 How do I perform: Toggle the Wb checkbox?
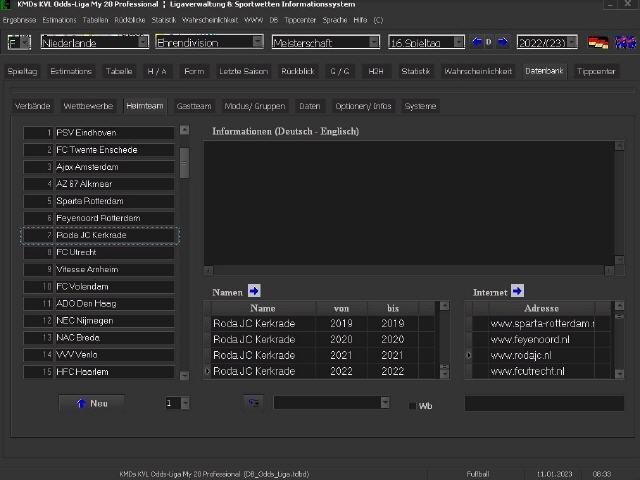(412, 406)
